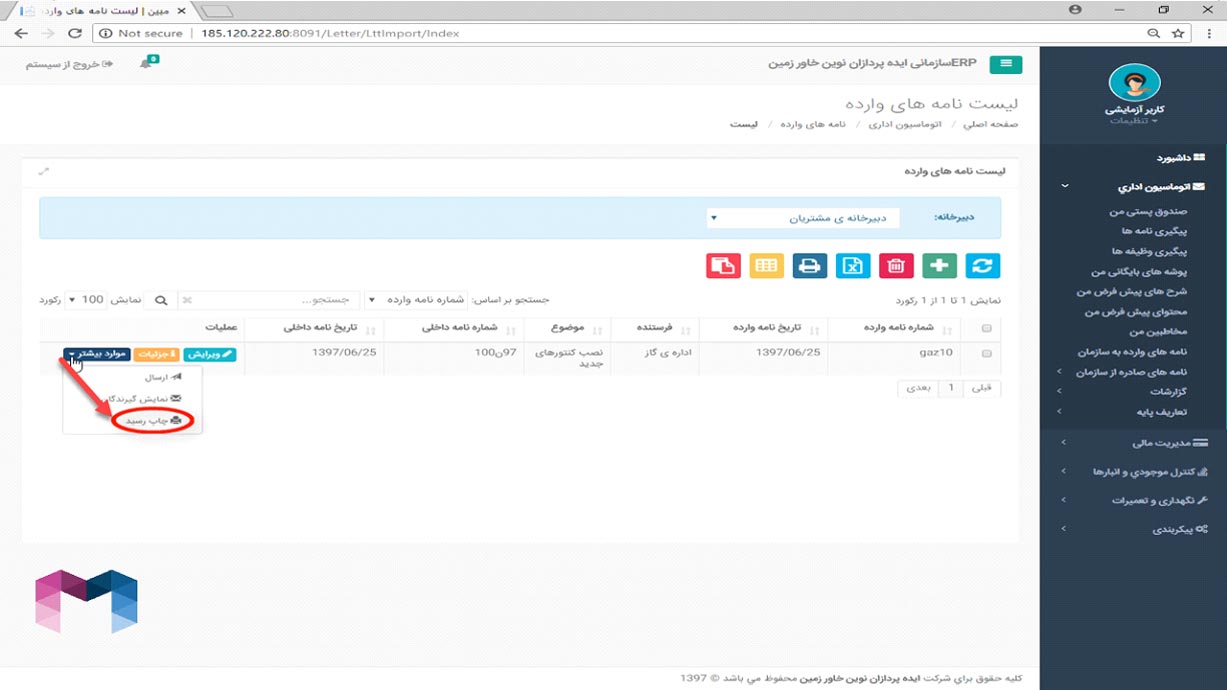Check the select-all header checkbox
The image size is (1227, 690).
(988, 329)
